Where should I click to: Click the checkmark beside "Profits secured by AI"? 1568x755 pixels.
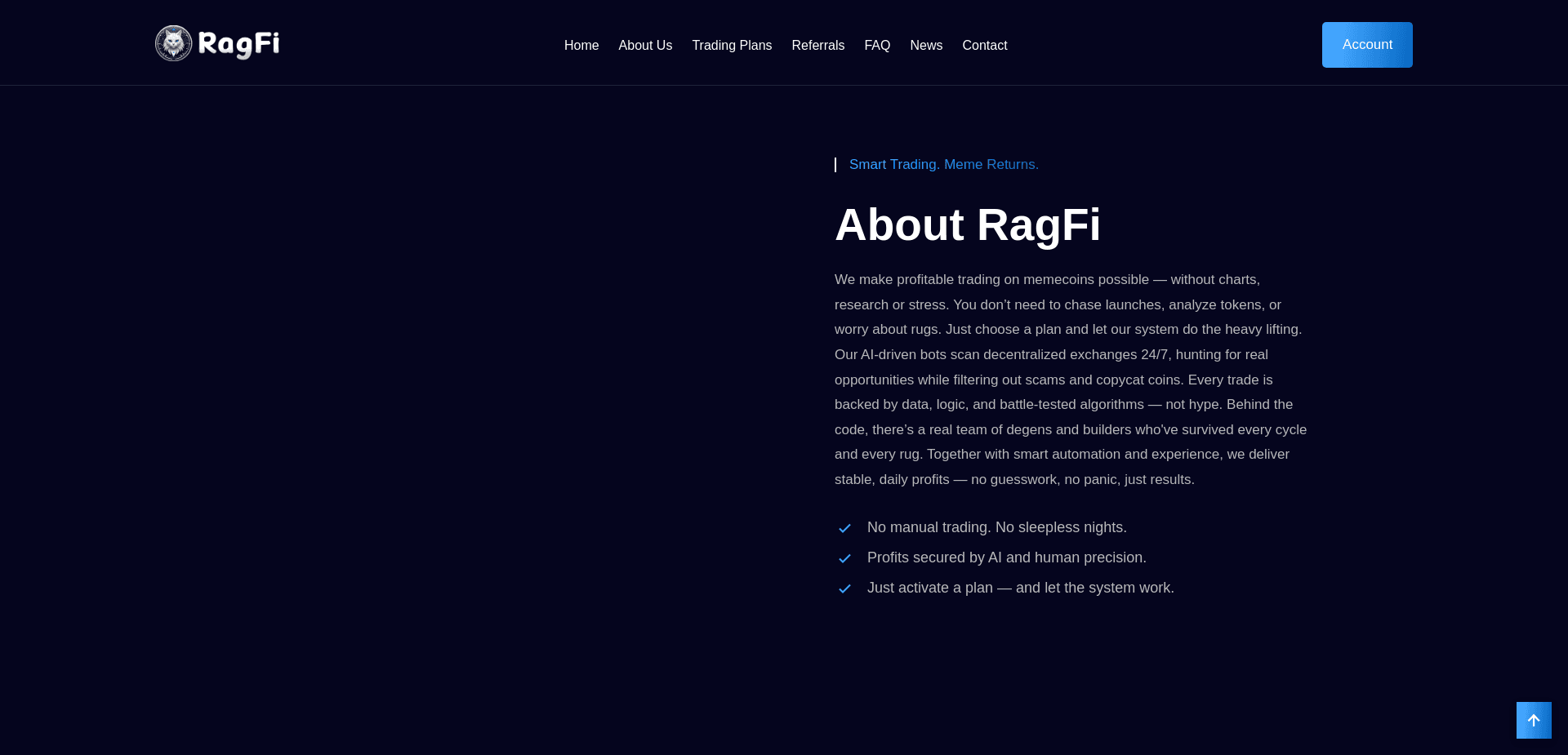[845, 559]
